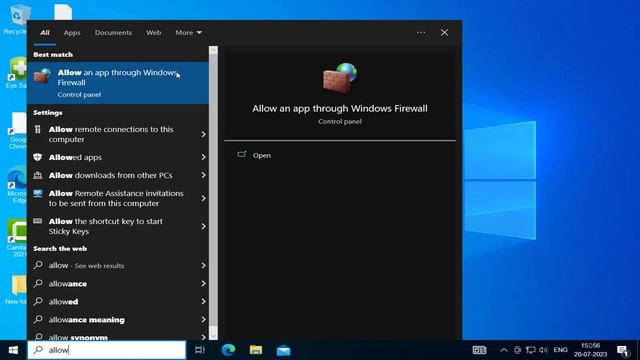
Task: Open the More dropdown filter
Action: [x=188, y=33]
